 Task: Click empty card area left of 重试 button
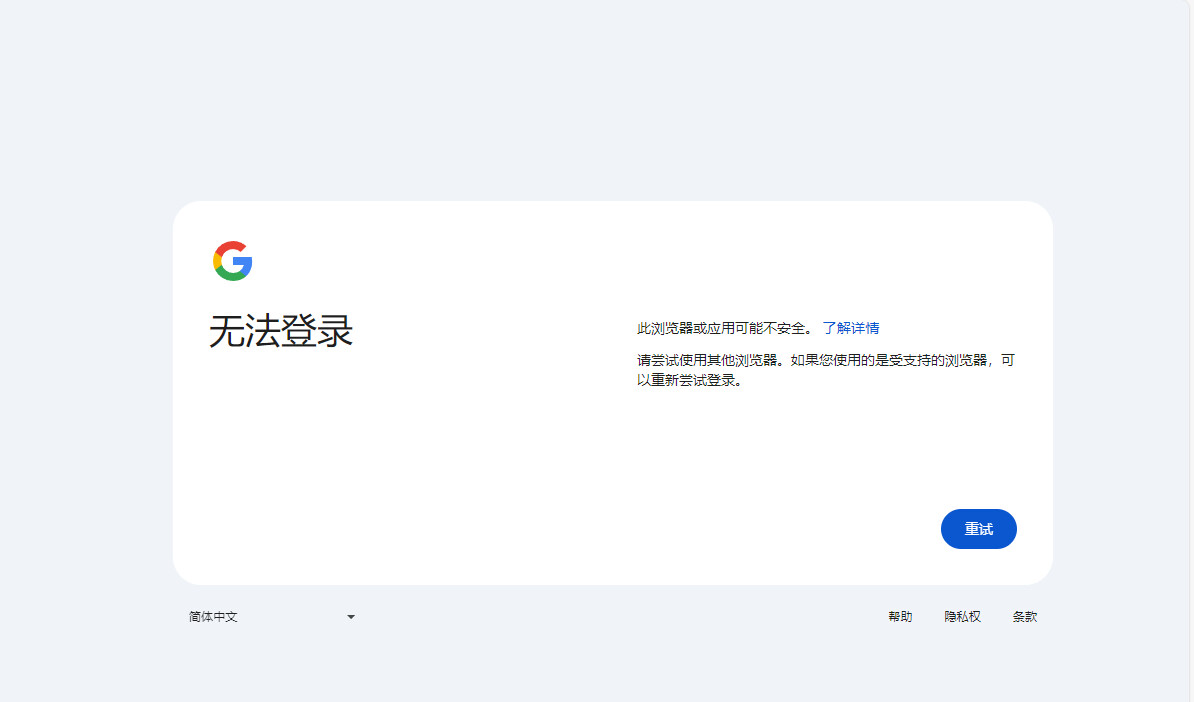(700, 529)
